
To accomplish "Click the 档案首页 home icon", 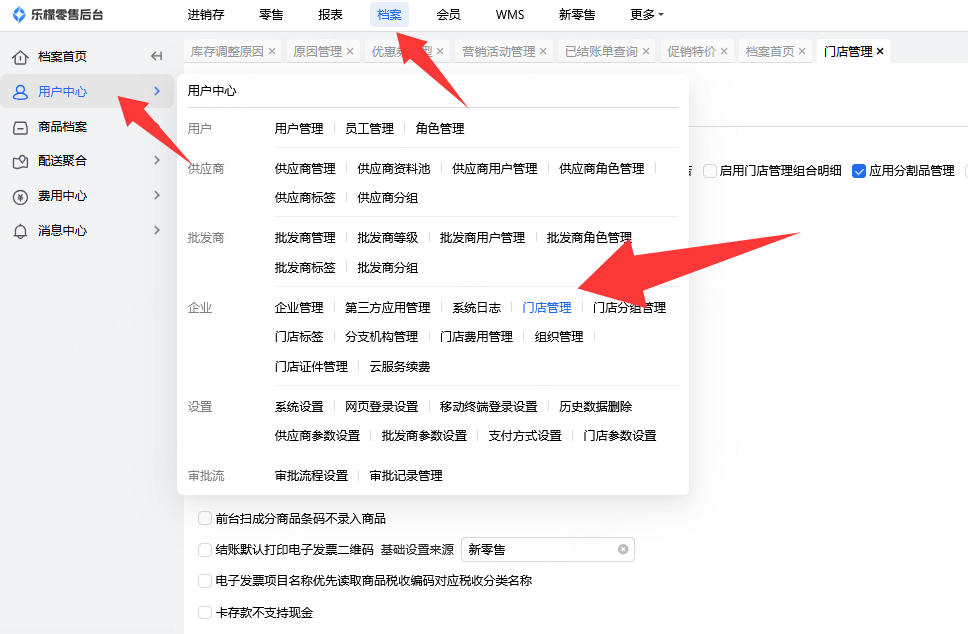I will click(20, 57).
